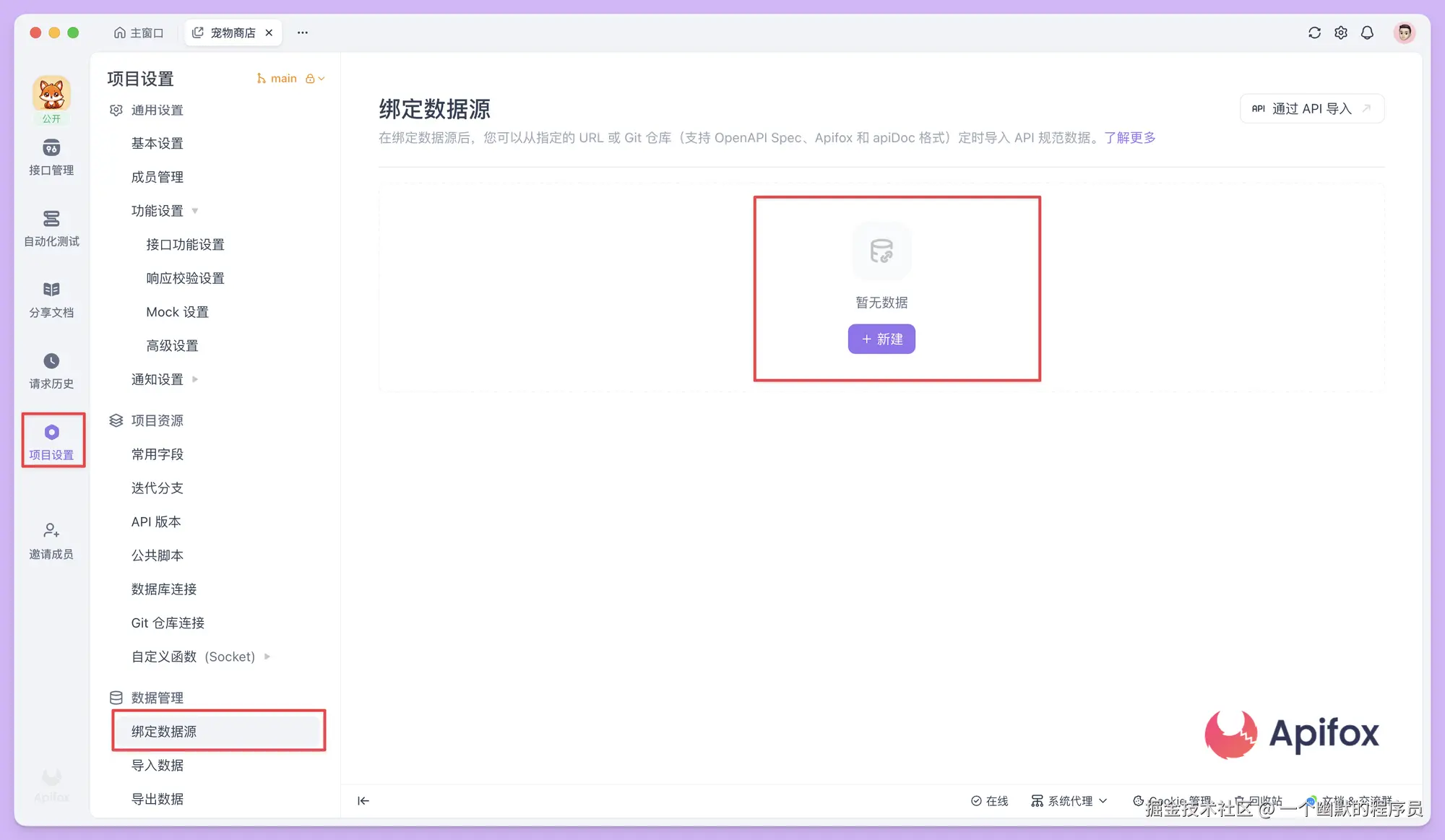
Task: Open 邀请成员 from the sidebar
Action: tap(51, 540)
